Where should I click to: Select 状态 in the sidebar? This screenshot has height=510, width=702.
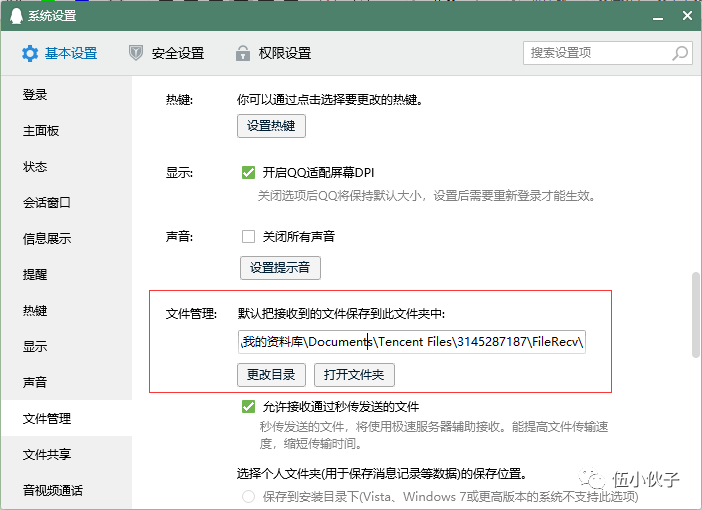66,167
